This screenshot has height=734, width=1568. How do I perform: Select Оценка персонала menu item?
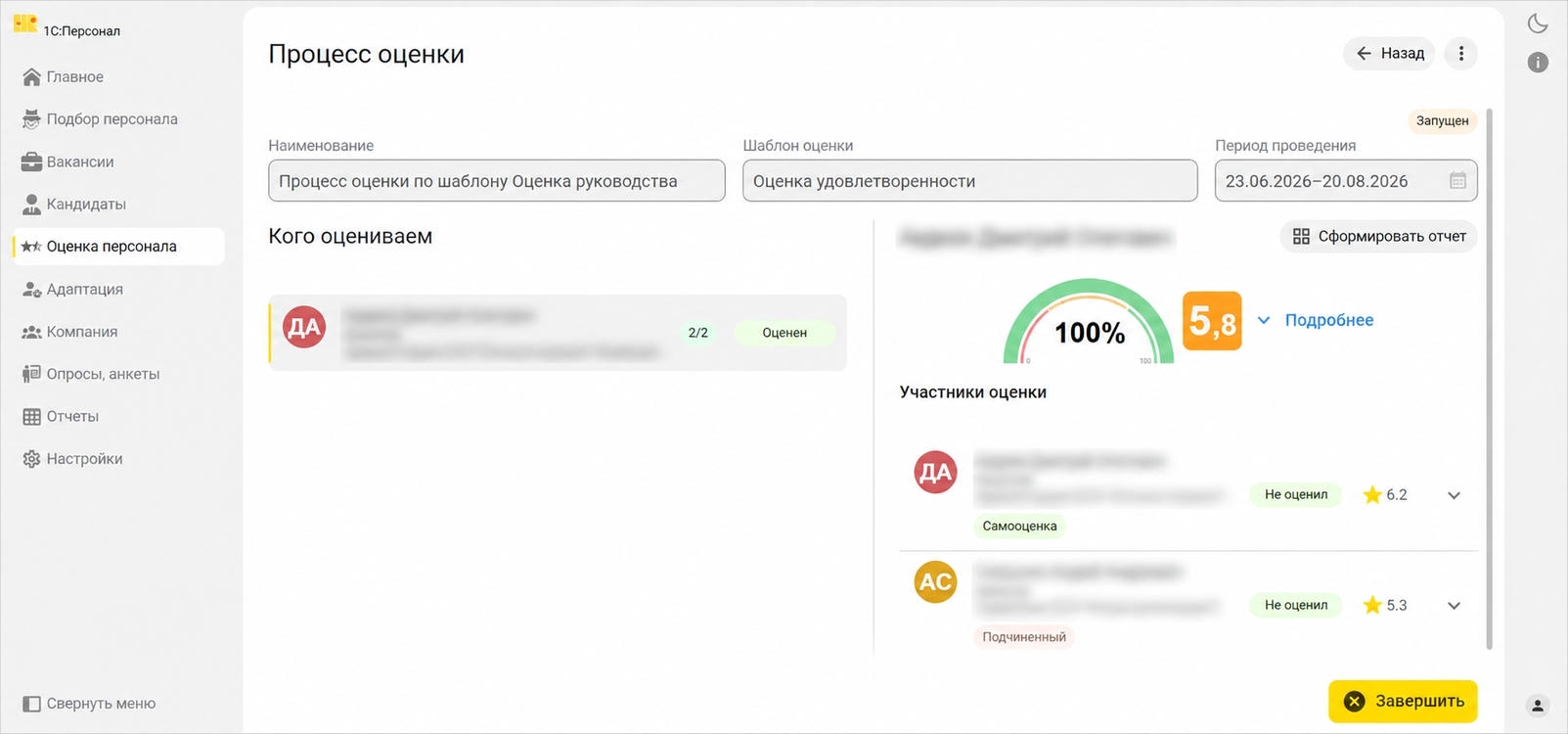click(118, 247)
